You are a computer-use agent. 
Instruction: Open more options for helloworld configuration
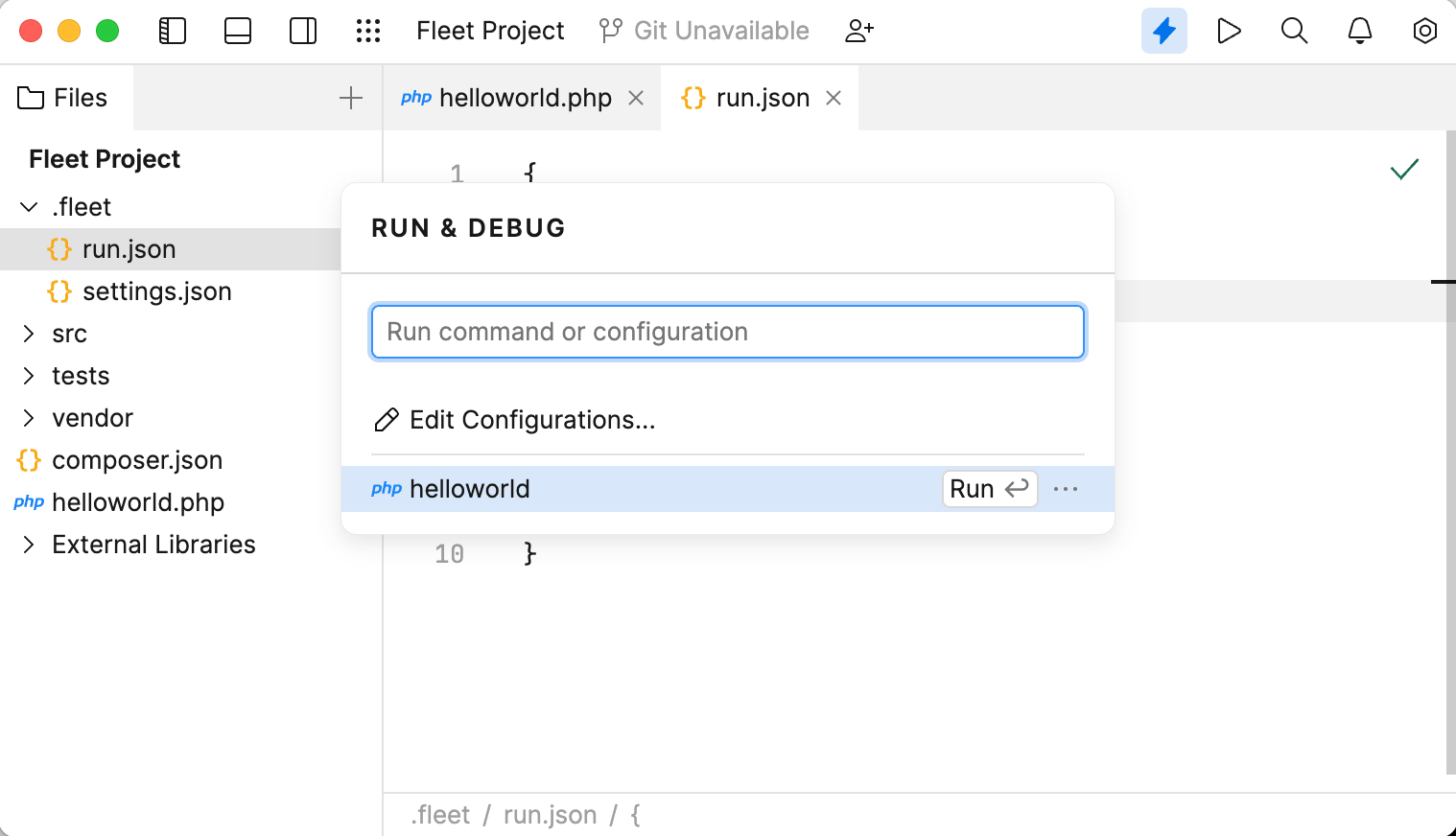tap(1066, 489)
